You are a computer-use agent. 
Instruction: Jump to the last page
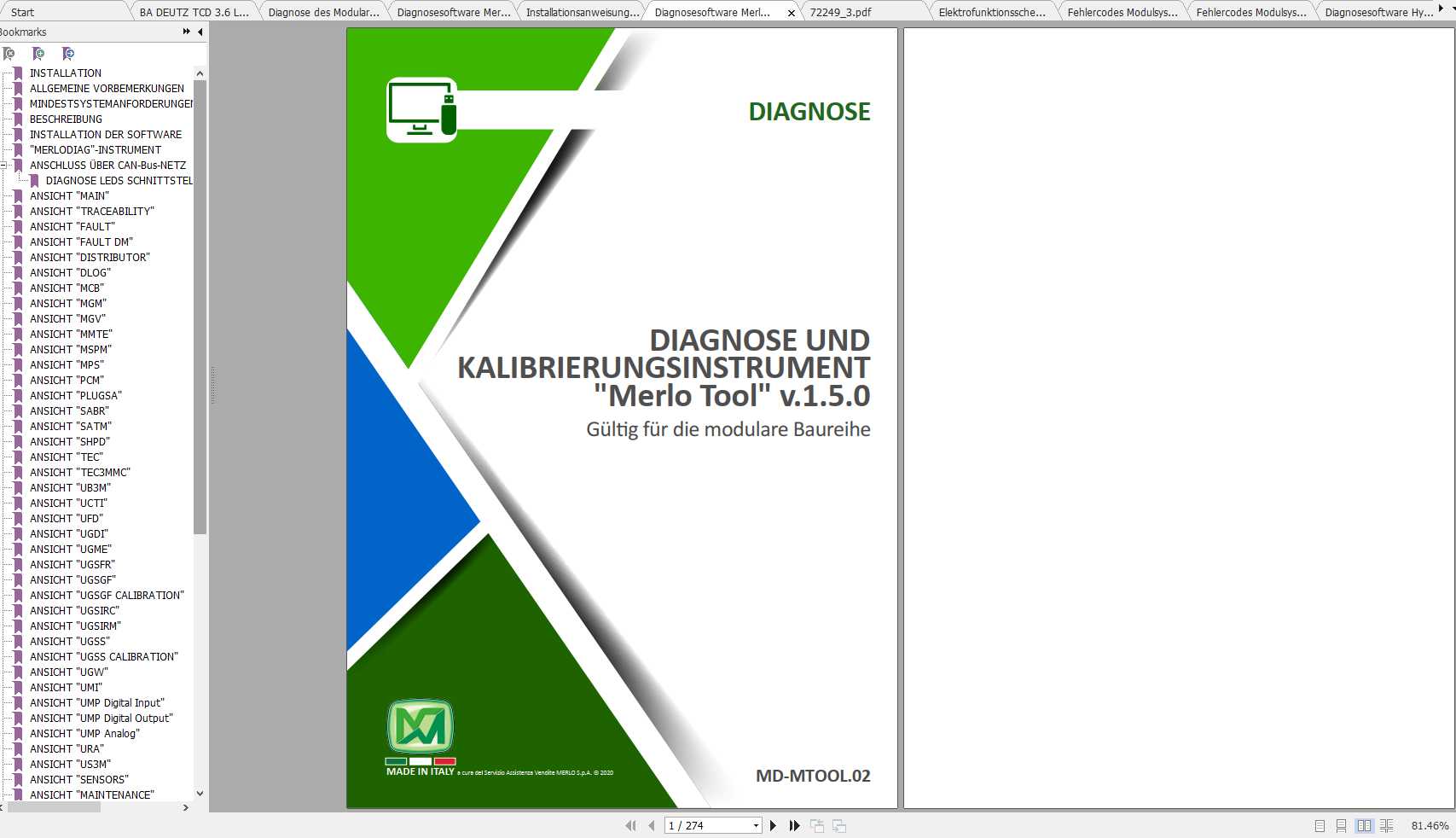click(794, 825)
